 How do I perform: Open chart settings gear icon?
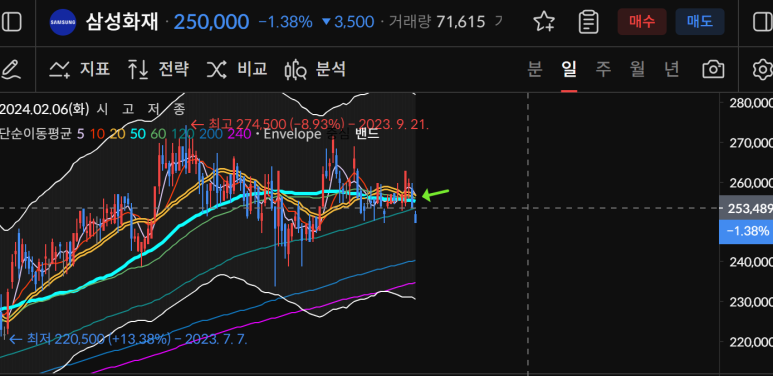click(763, 69)
